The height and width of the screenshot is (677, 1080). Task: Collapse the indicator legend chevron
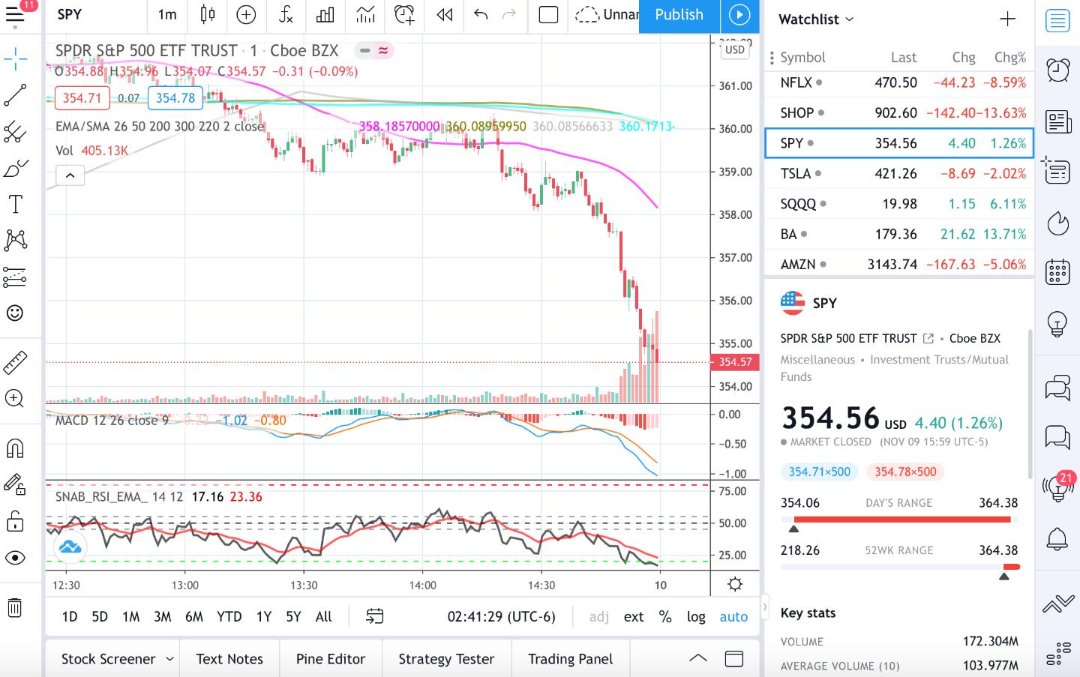point(70,175)
